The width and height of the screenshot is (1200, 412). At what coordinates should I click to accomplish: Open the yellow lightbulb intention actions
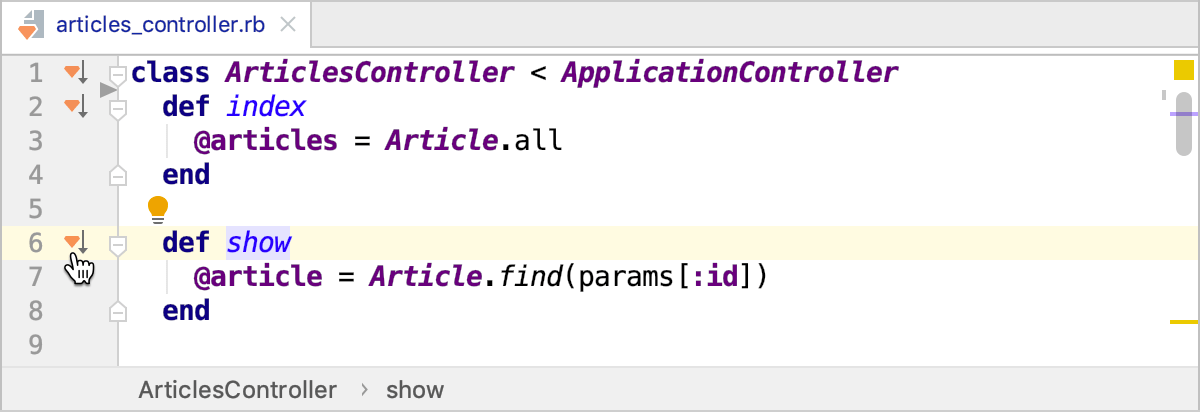pyautogui.click(x=158, y=208)
